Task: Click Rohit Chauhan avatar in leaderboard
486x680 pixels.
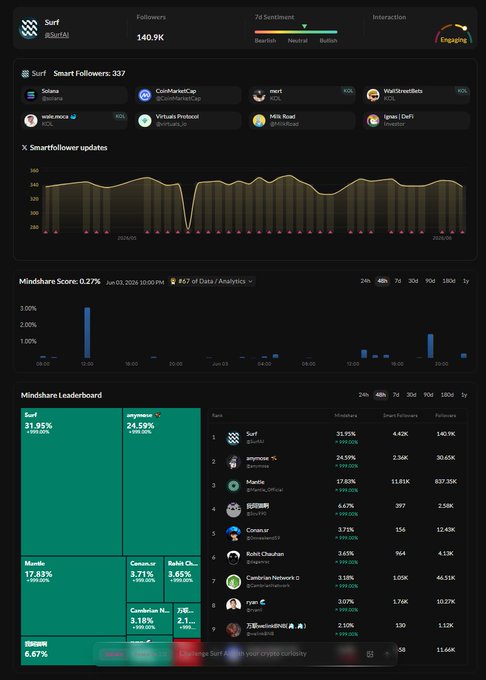Action: click(234, 558)
